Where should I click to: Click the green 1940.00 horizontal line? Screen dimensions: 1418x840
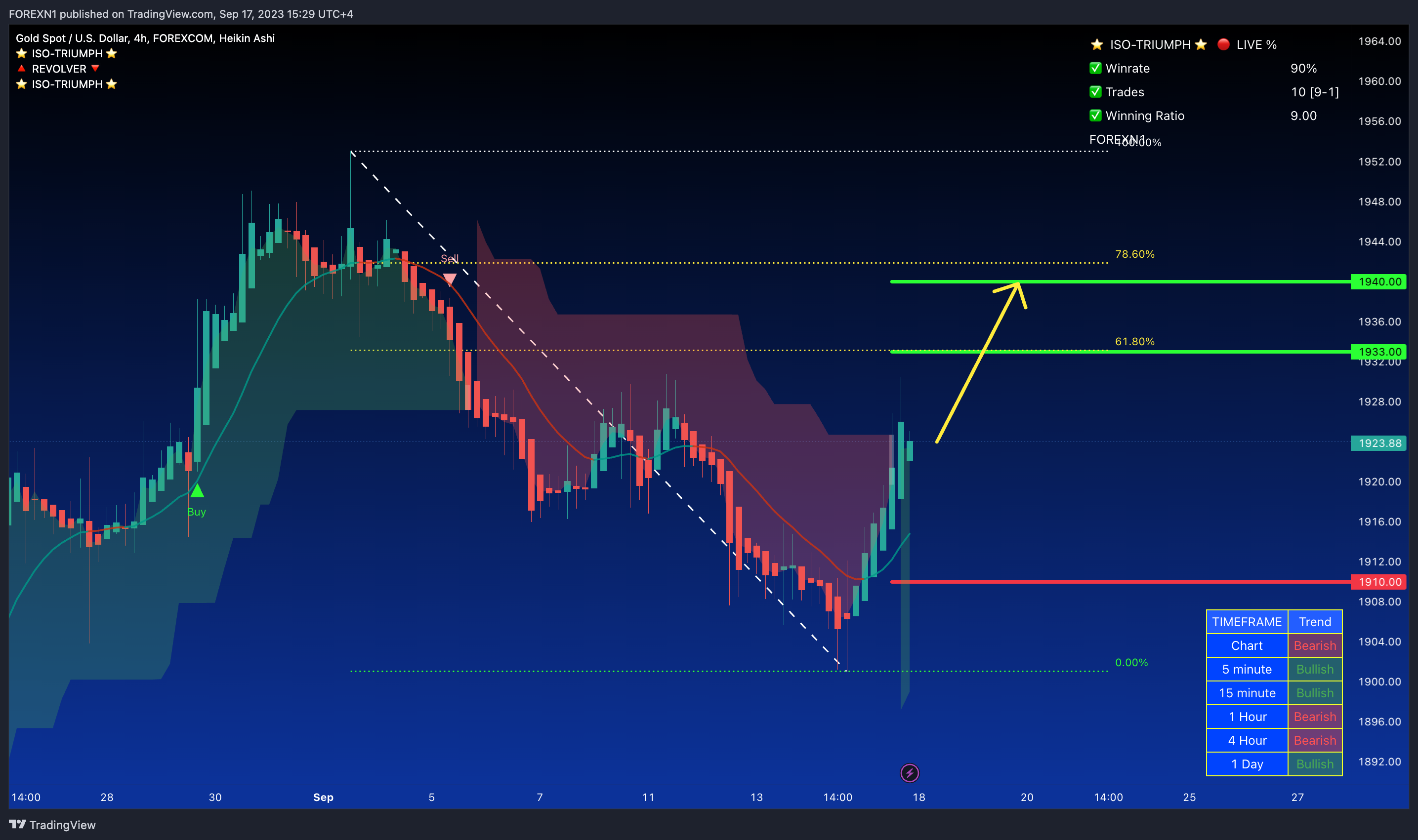point(1120,282)
